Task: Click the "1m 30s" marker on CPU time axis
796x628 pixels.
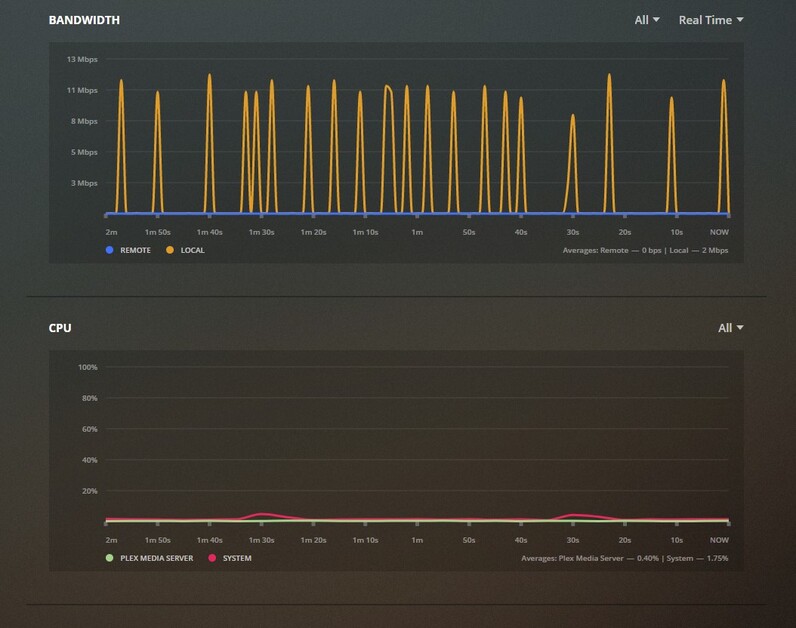Action: [261, 540]
